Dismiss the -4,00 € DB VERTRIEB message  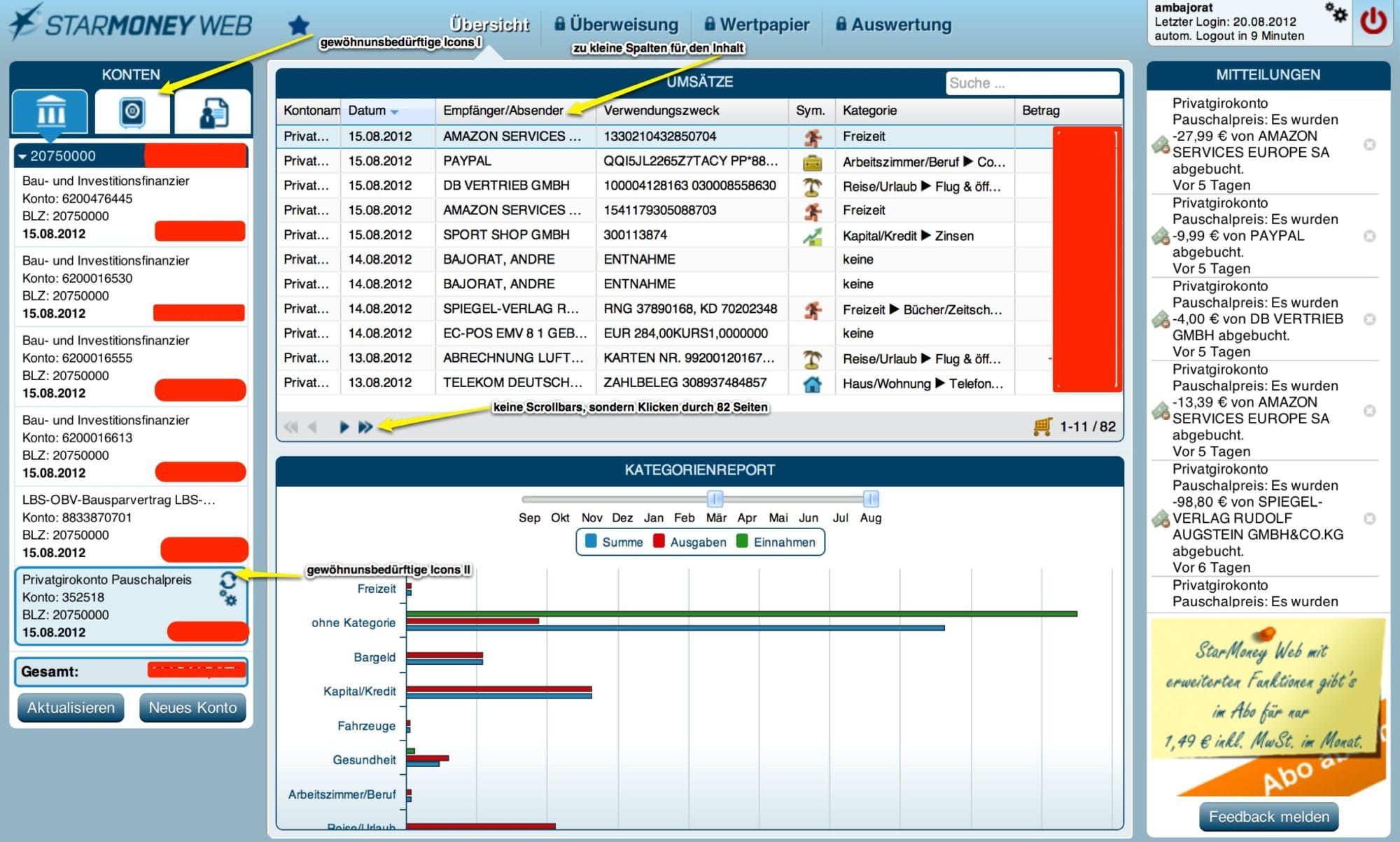[1369, 320]
